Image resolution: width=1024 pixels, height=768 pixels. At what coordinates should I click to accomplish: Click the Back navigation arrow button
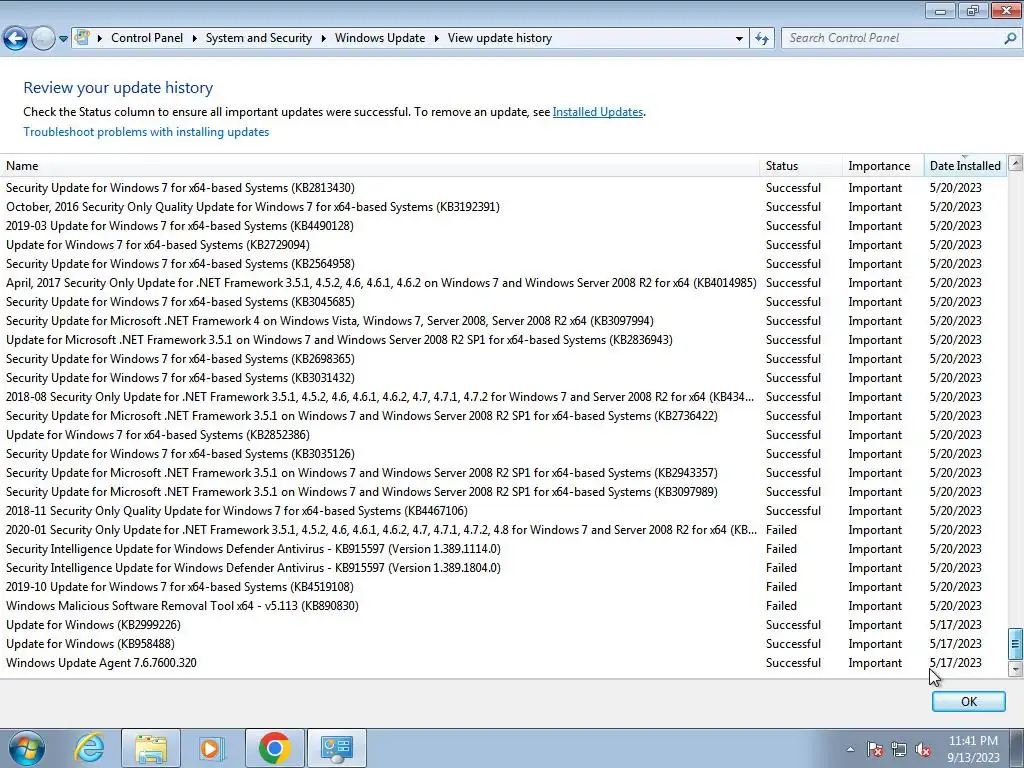tap(16, 39)
